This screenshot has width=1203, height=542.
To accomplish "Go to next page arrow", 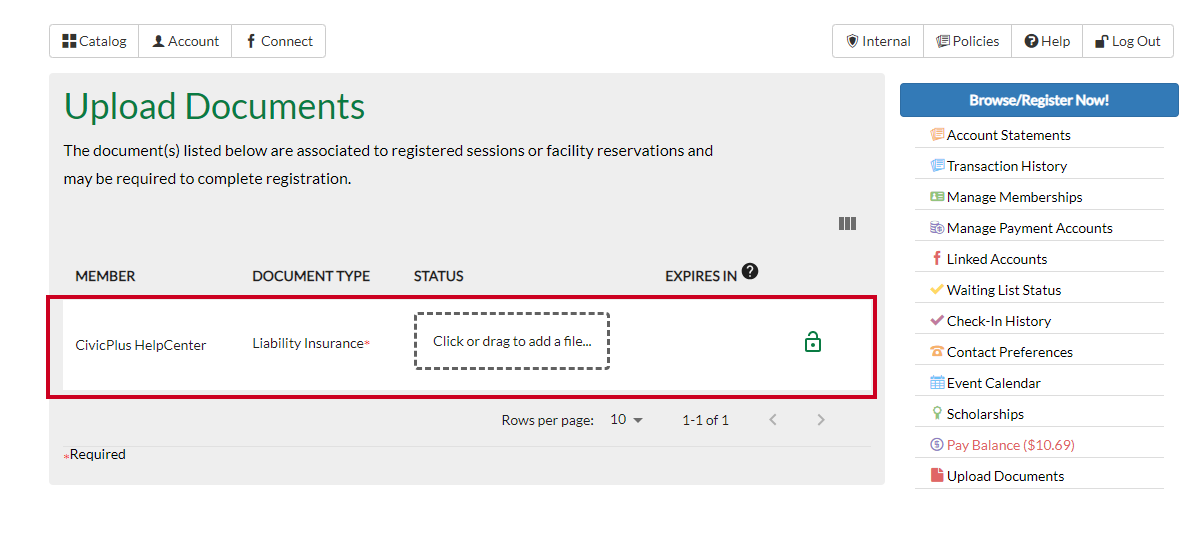I will pos(821,420).
